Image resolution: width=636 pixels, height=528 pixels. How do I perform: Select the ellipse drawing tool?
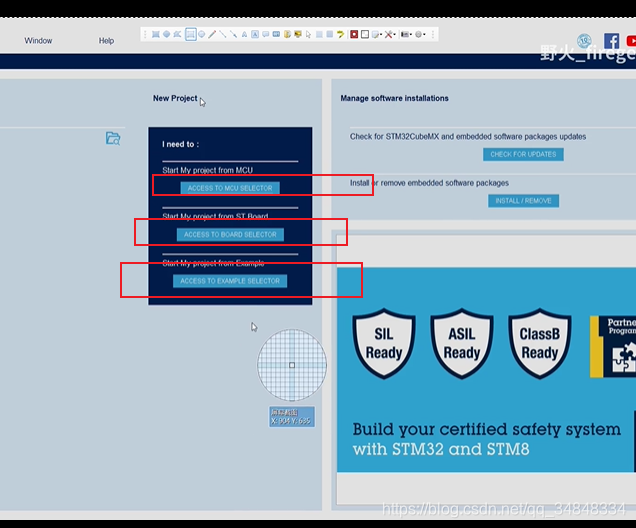coord(202,34)
